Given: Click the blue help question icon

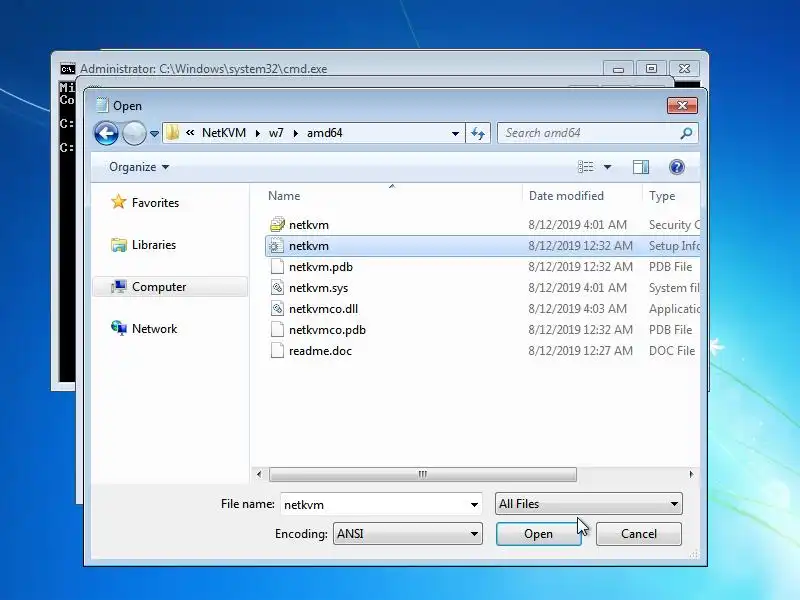Looking at the screenshot, I should click(x=677, y=167).
